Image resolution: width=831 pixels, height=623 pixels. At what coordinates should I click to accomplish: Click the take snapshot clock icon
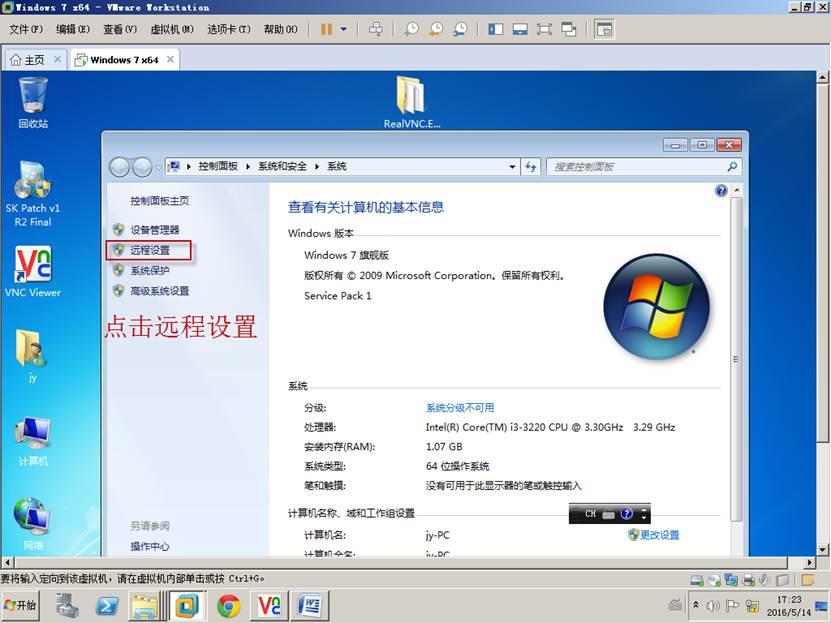[x=411, y=29]
